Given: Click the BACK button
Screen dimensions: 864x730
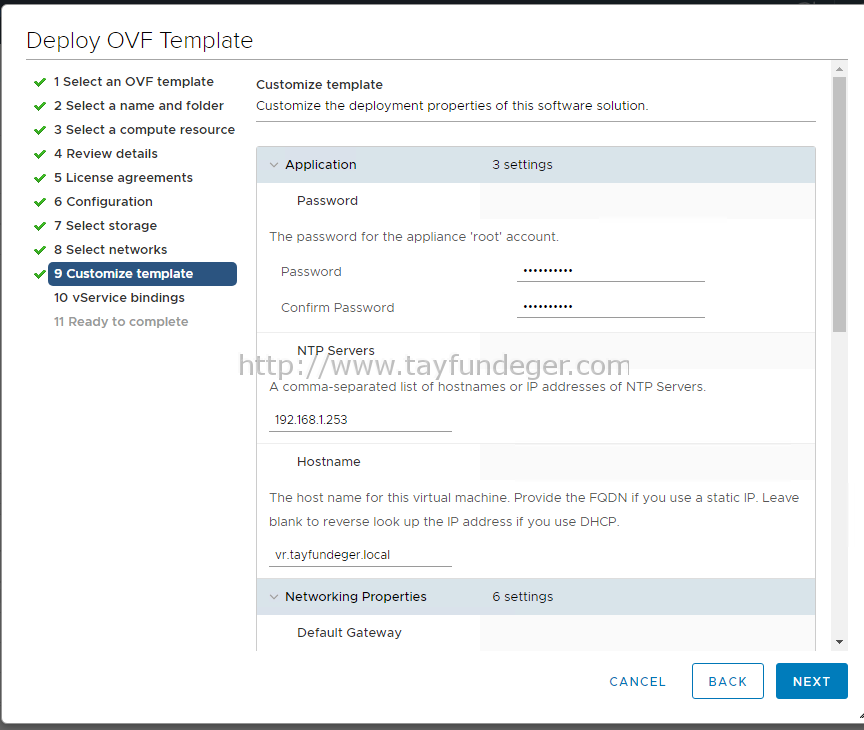Looking at the screenshot, I should (x=728, y=682).
